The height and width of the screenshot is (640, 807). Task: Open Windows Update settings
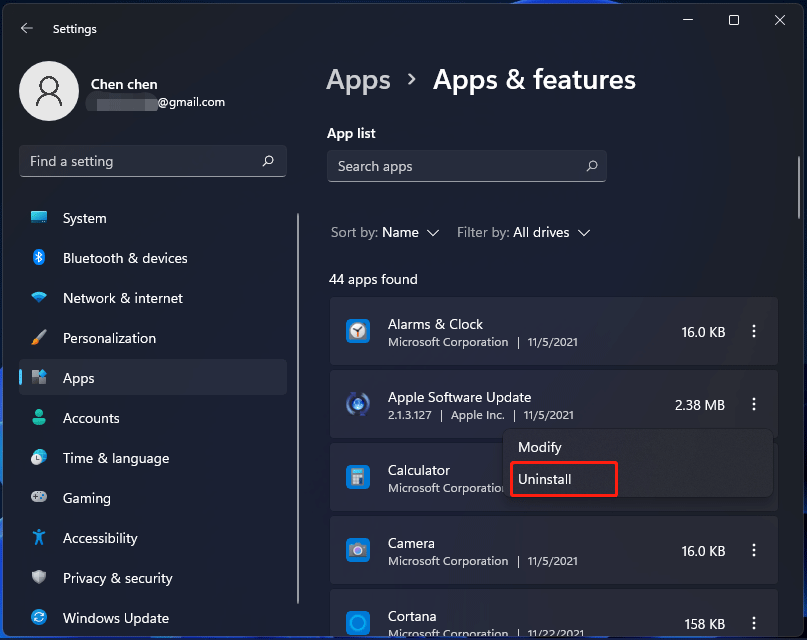pos(153,617)
